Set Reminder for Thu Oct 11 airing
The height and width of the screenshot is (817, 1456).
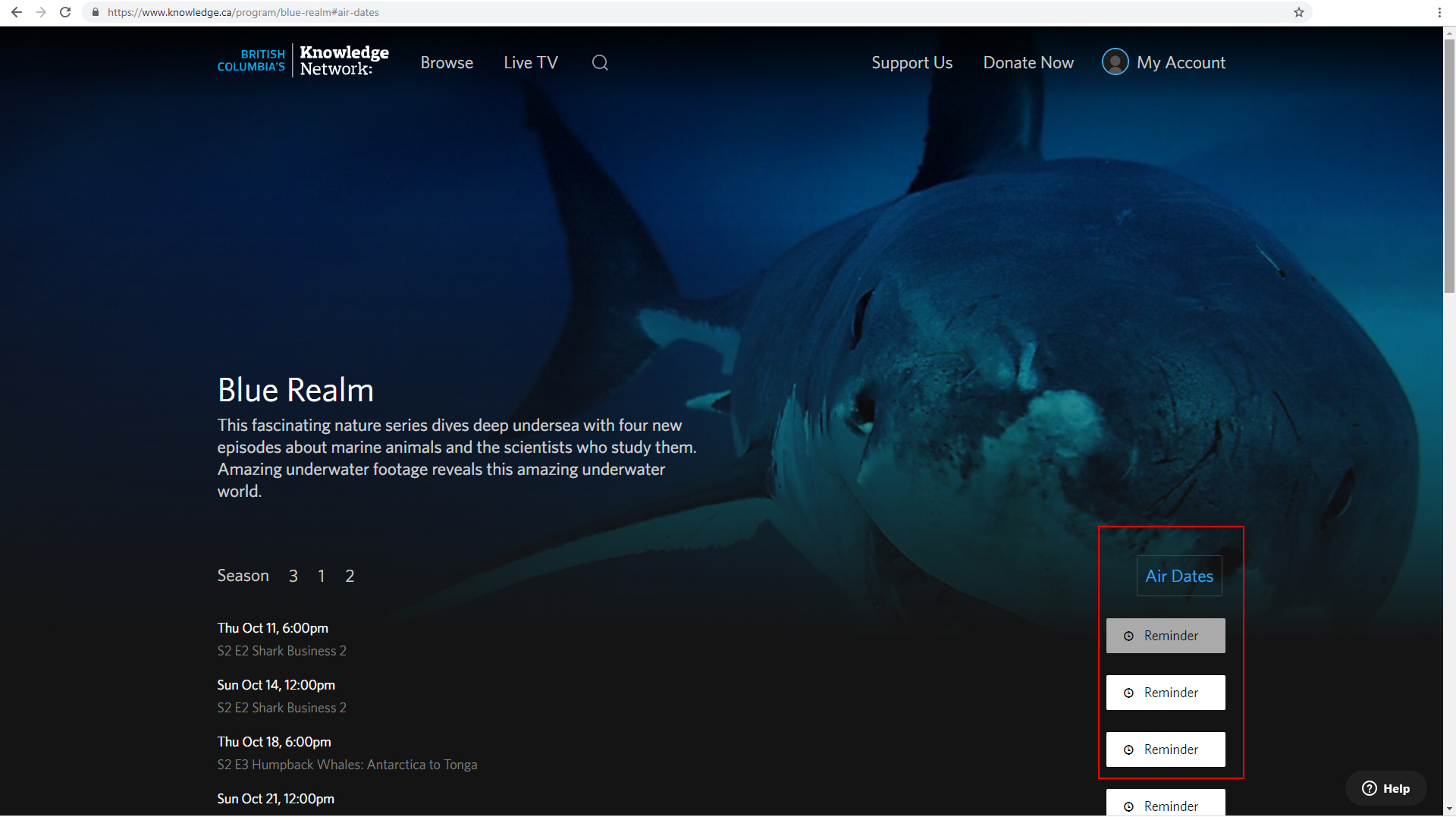point(1166,636)
